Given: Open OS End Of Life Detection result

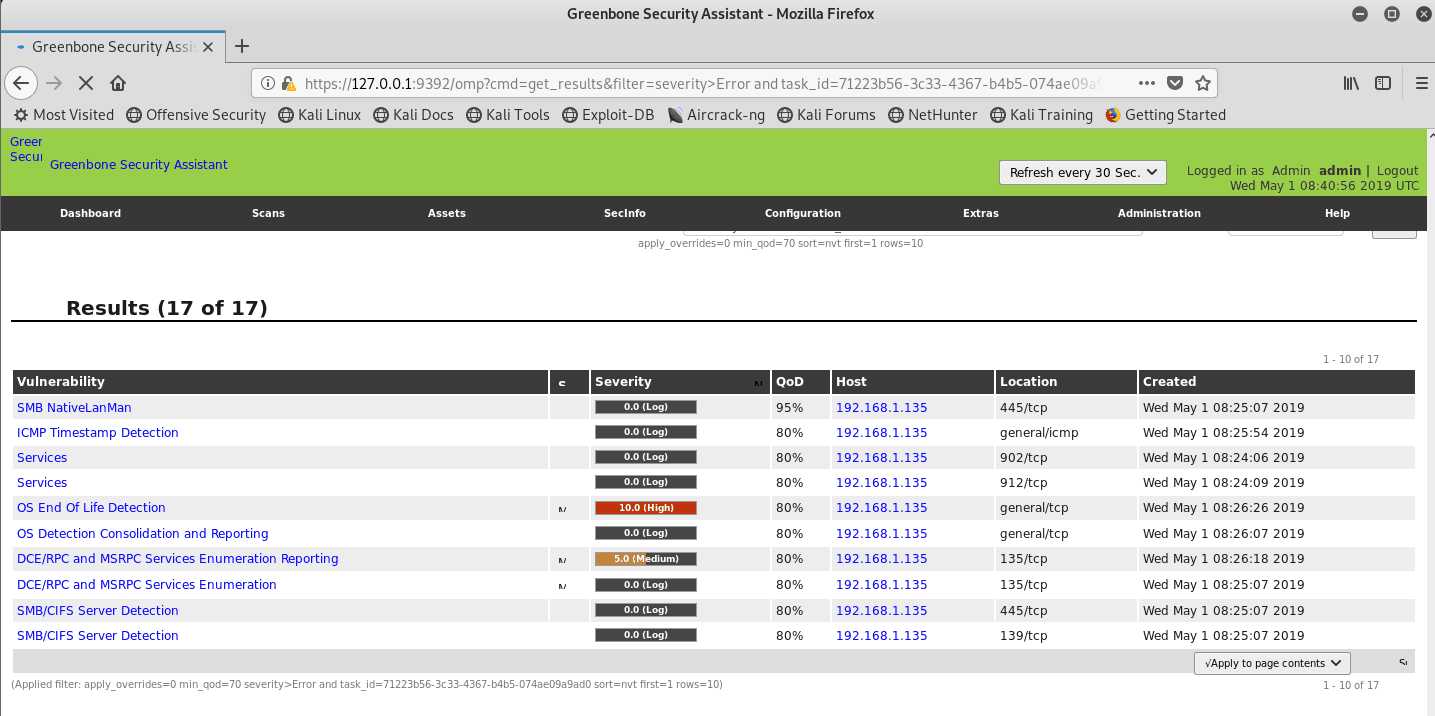Looking at the screenshot, I should (91, 507).
